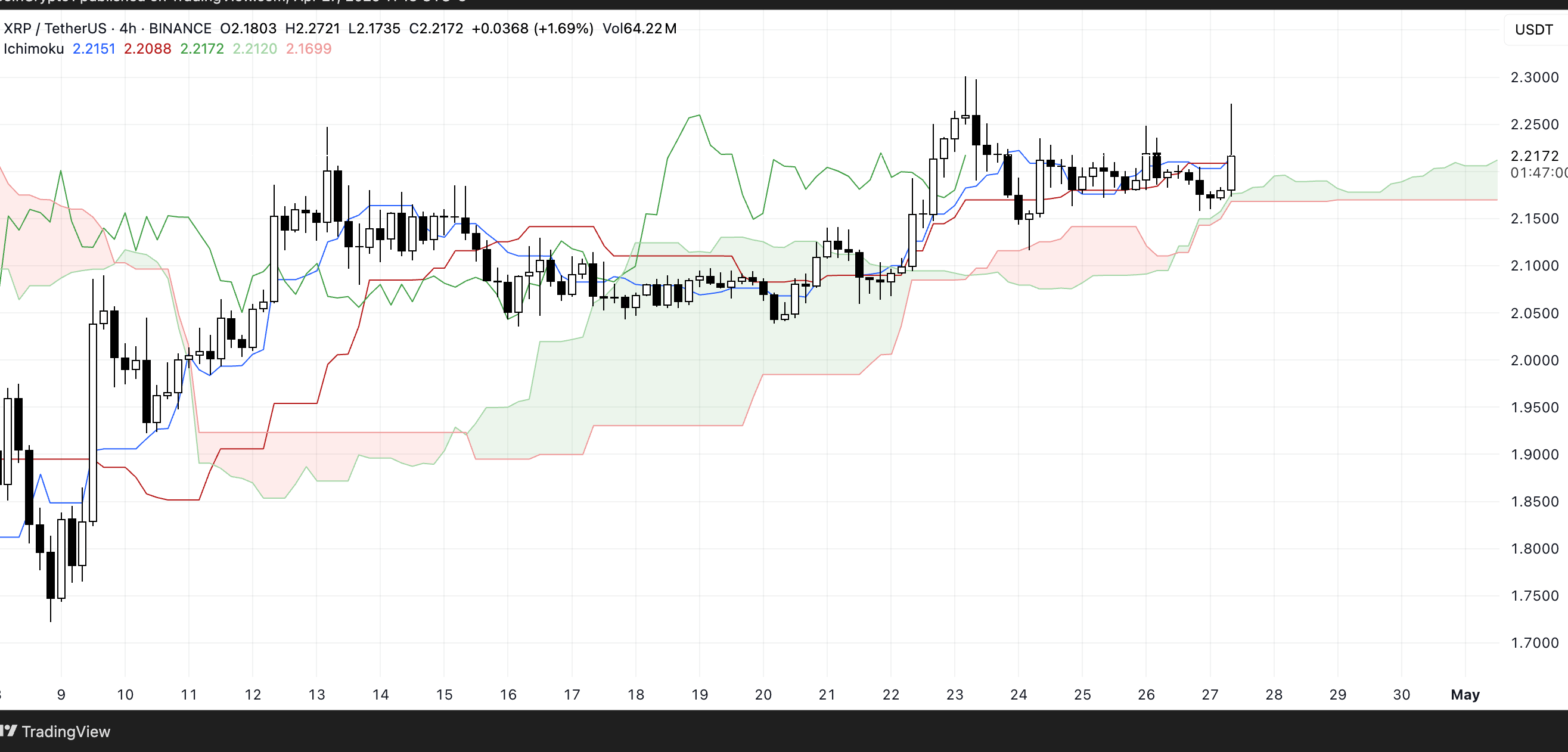The width and height of the screenshot is (1568, 752).
Task: Click the 1.9500 price axis label
Action: 1535,407
